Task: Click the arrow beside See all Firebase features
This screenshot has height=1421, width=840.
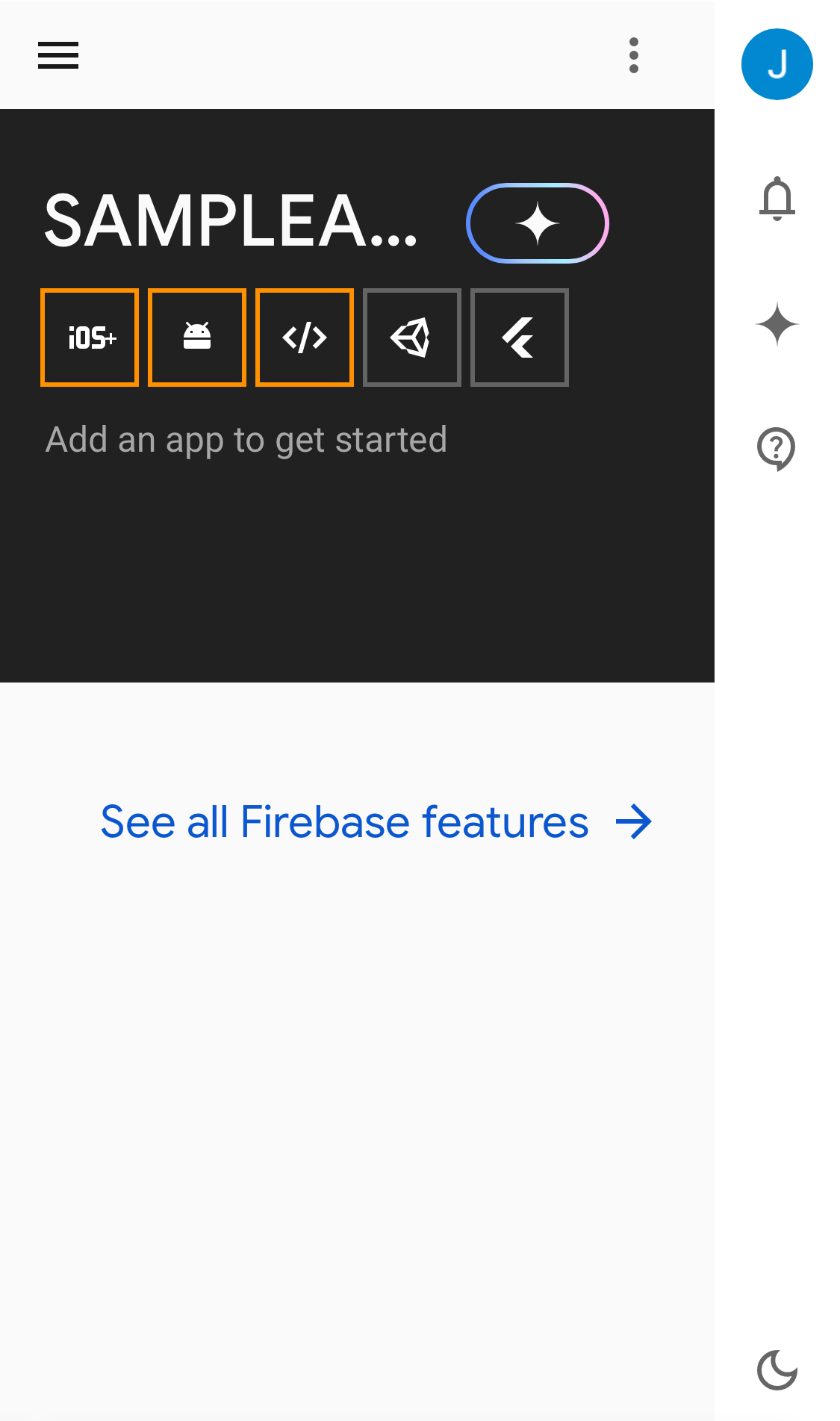Action: [635, 822]
